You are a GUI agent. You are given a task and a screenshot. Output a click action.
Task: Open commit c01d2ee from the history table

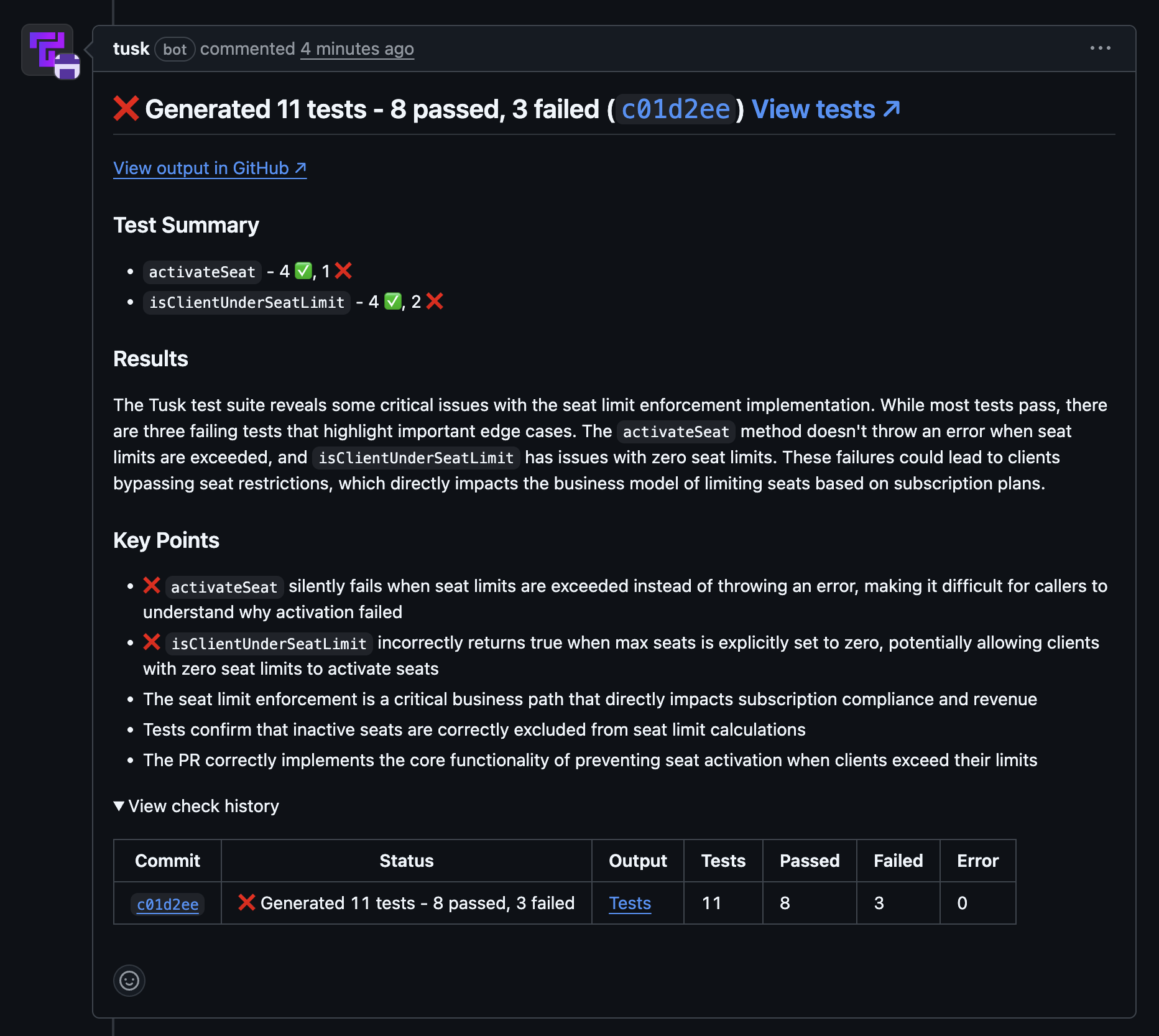pyautogui.click(x=167, y=904)
